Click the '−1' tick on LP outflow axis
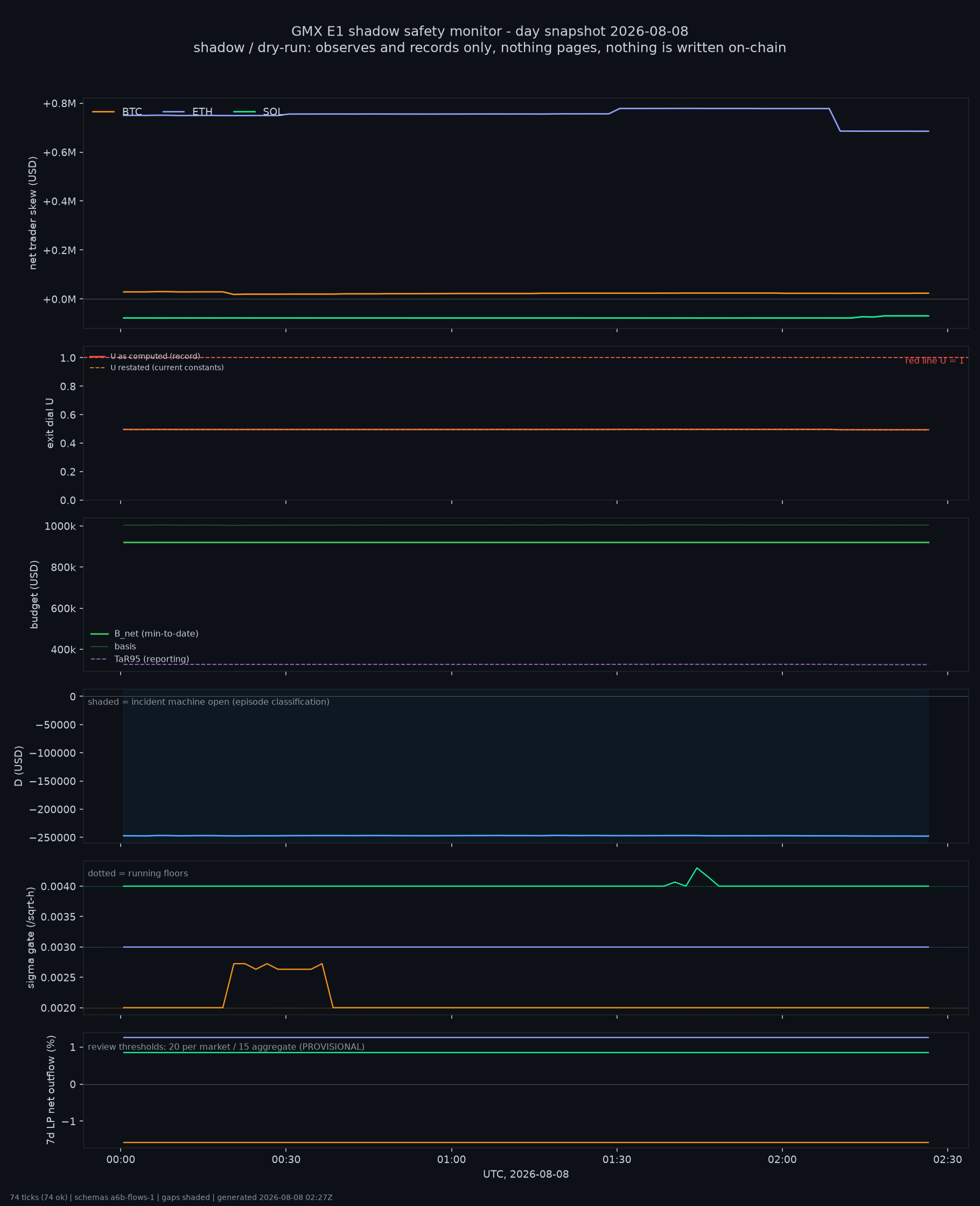Screen dimensions: 980x1206 click(68, 1121)
